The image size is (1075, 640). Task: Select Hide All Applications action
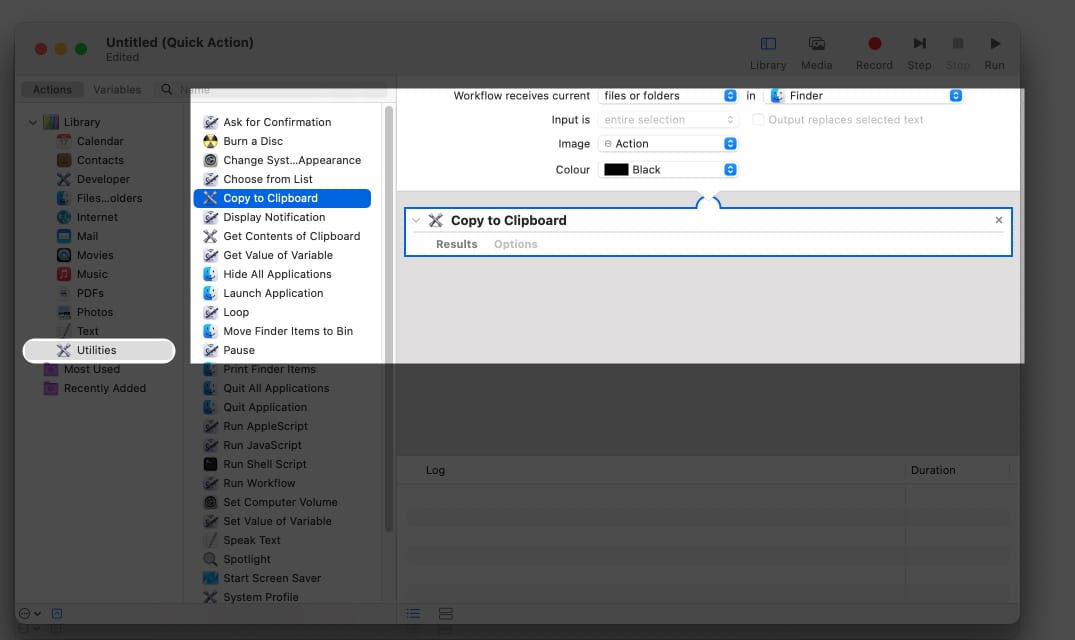(277, 274)
